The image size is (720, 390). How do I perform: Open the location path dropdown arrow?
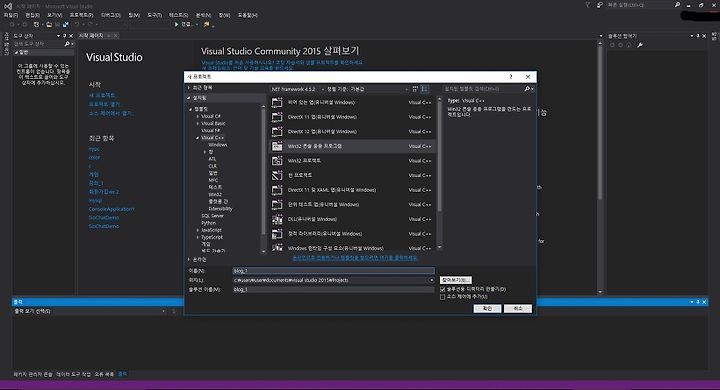click(431, 280)
